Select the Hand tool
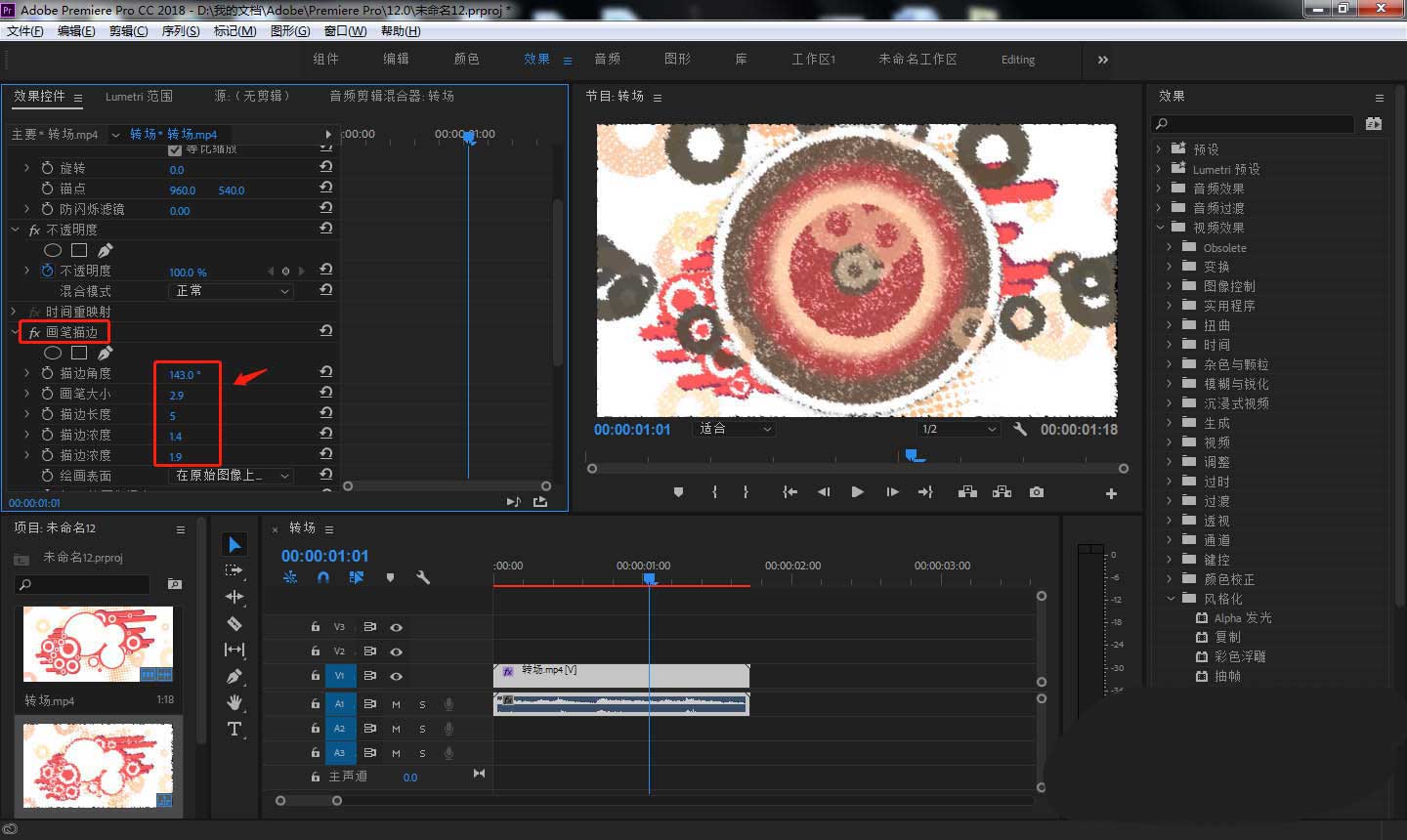The width and height of the screenshot is (1407, 840). coord(234,702)
